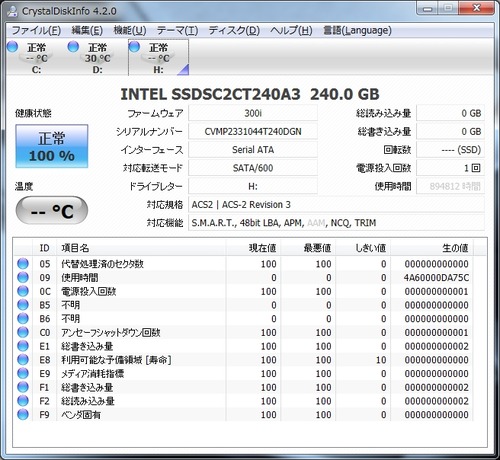Viewport: 500px width, 460px height.
Task: Click status icon for attribute 09
Action: (x=23, y=277)
